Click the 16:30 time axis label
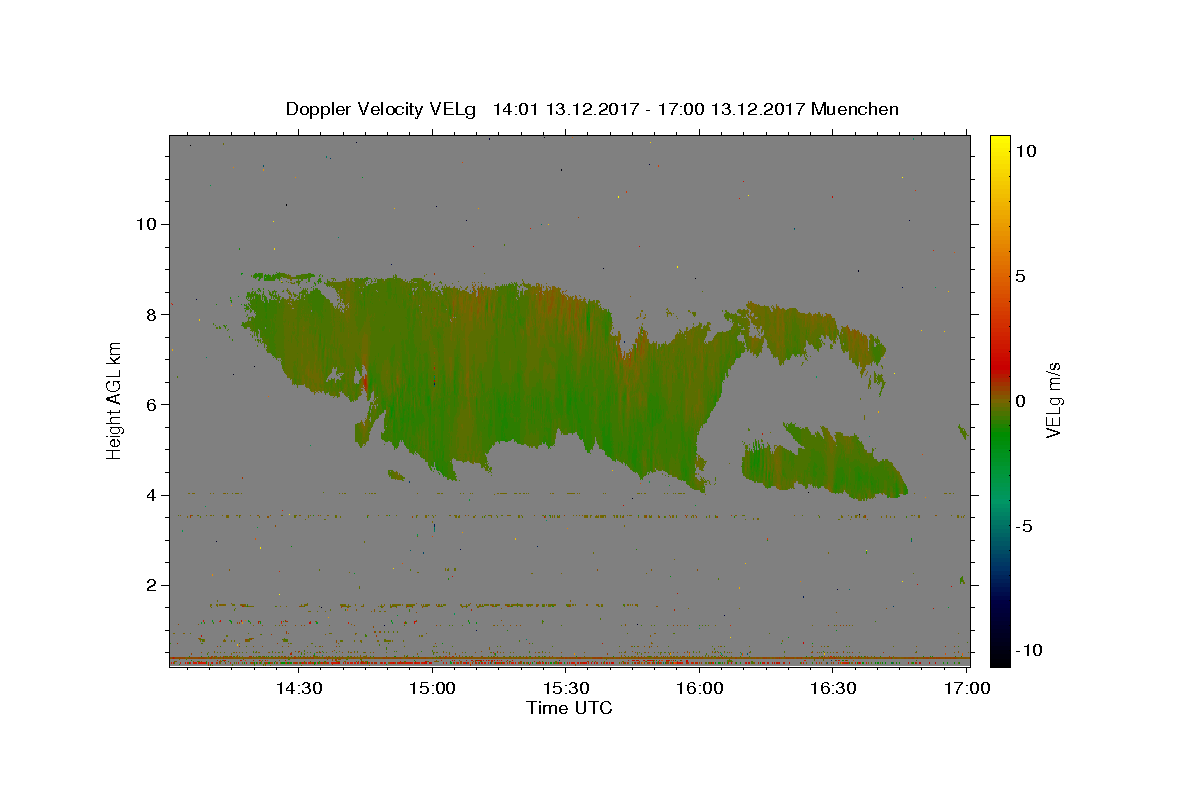Image resolution: width=1200 pixels, height=800 pixels. tap(834, 688)
